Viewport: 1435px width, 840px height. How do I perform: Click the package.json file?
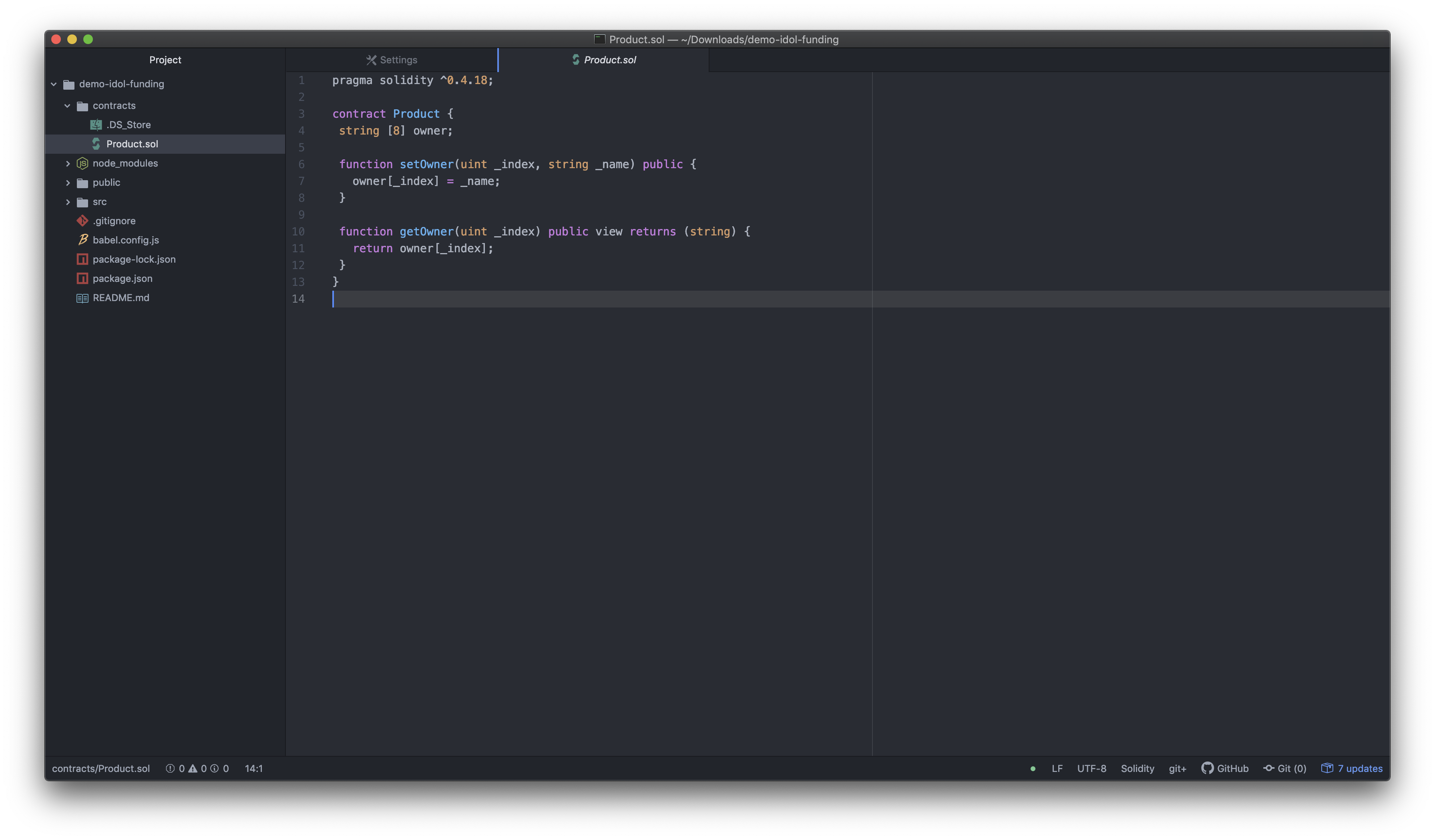[122, 278]
